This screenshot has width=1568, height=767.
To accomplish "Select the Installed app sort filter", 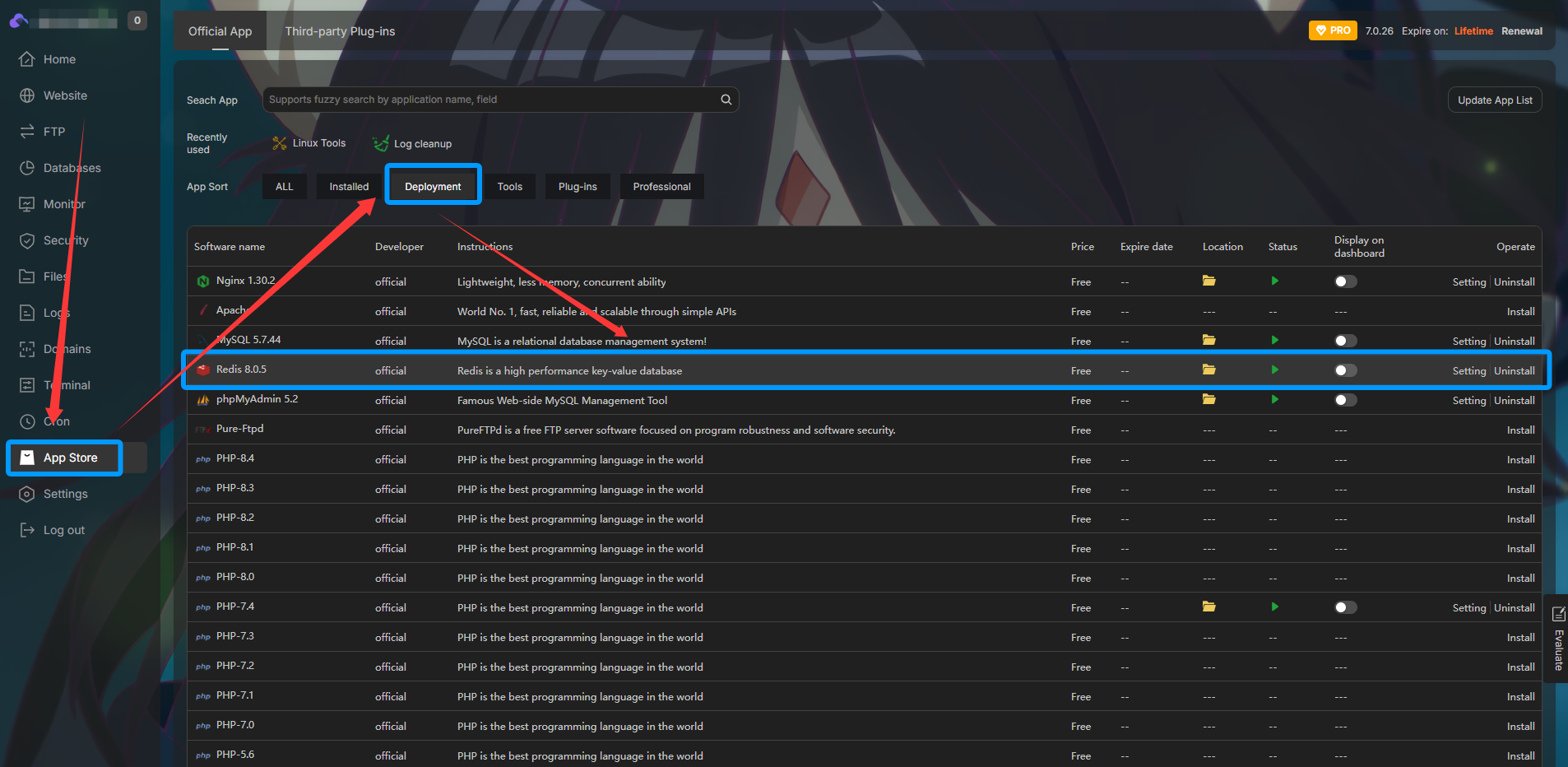I will [x=349, y=187].
